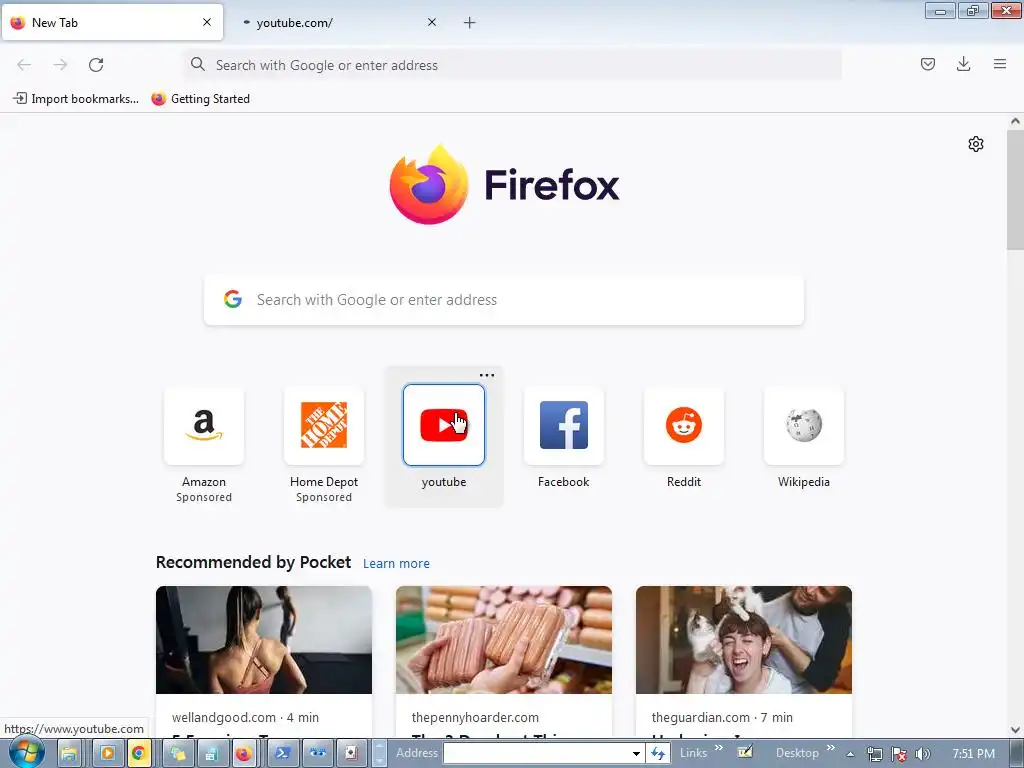Open the Amazon sponsored shortcut tile
This screenshot has width=1024, height=768.
point(204,426)
